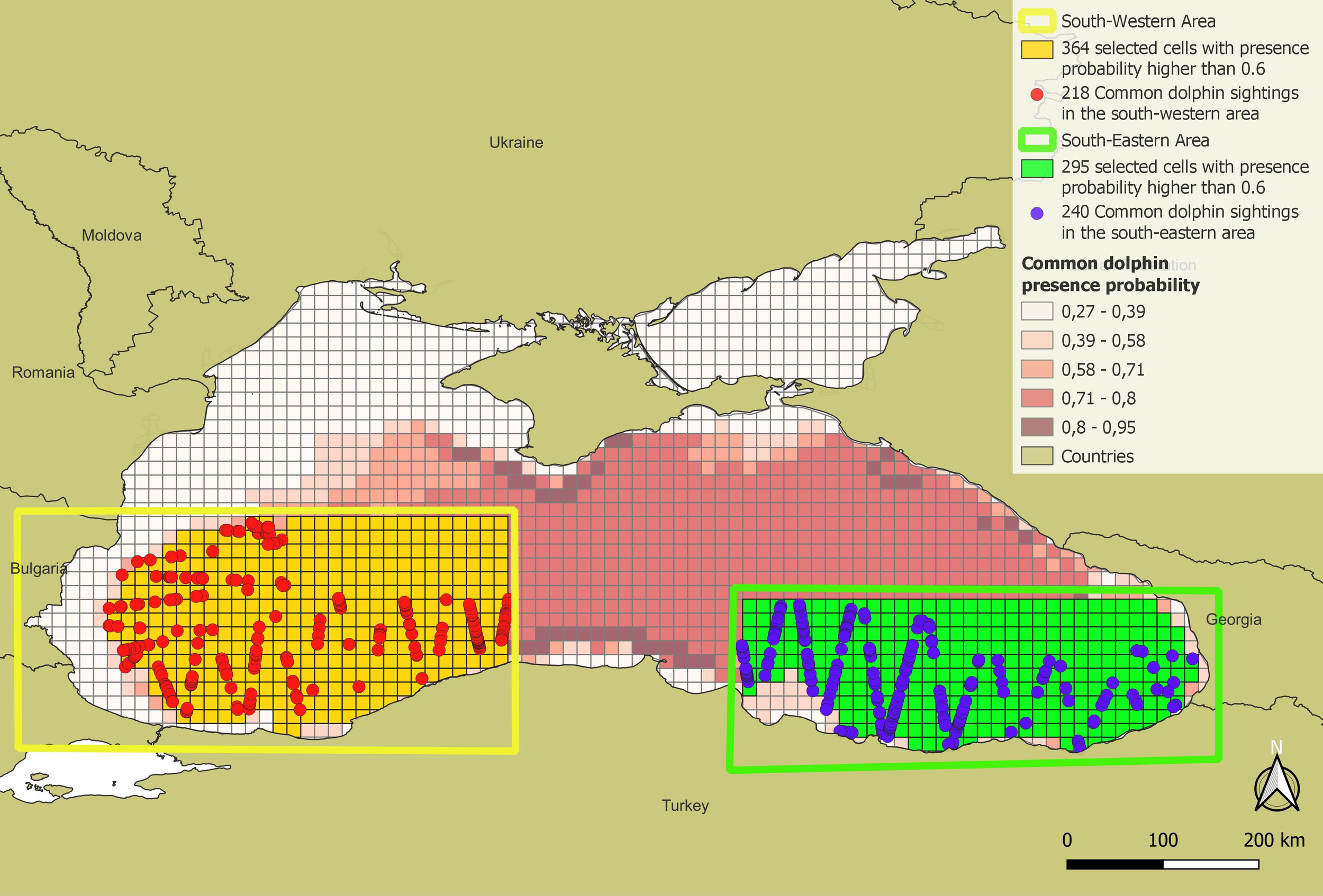The height and width of the screenshot is (896, 1323).
Task: Click the Moldova country label
Action: tap(112, 235)
